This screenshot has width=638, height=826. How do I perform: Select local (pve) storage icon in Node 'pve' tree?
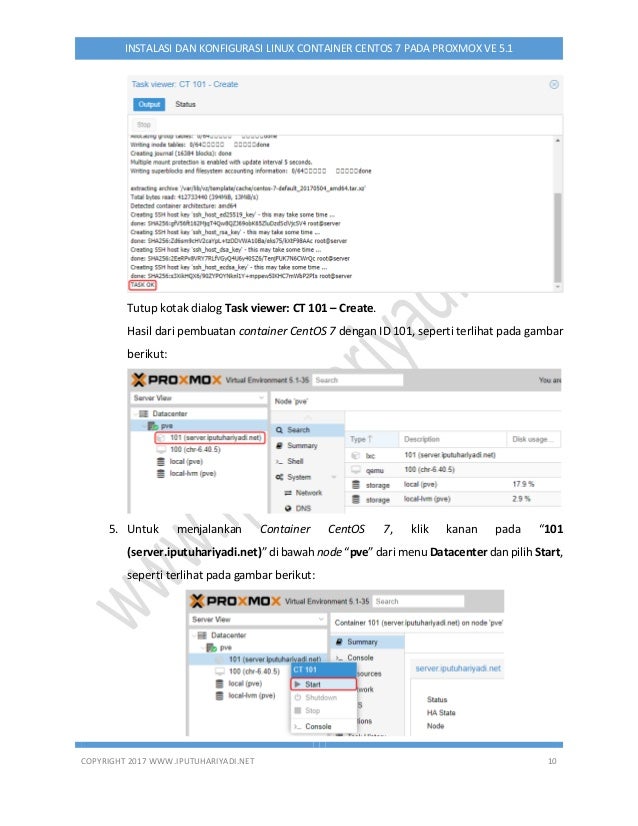coord(161,461)
